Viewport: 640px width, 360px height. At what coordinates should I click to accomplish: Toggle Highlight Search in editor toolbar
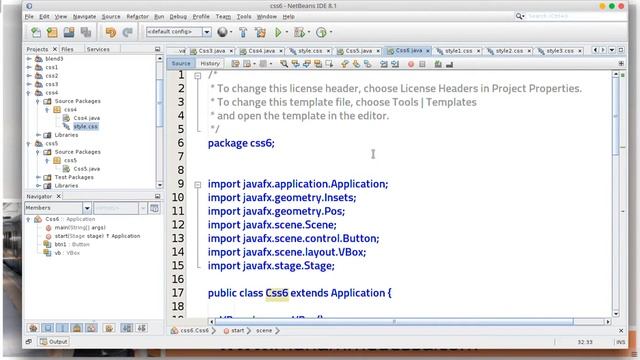coord(318,64)
